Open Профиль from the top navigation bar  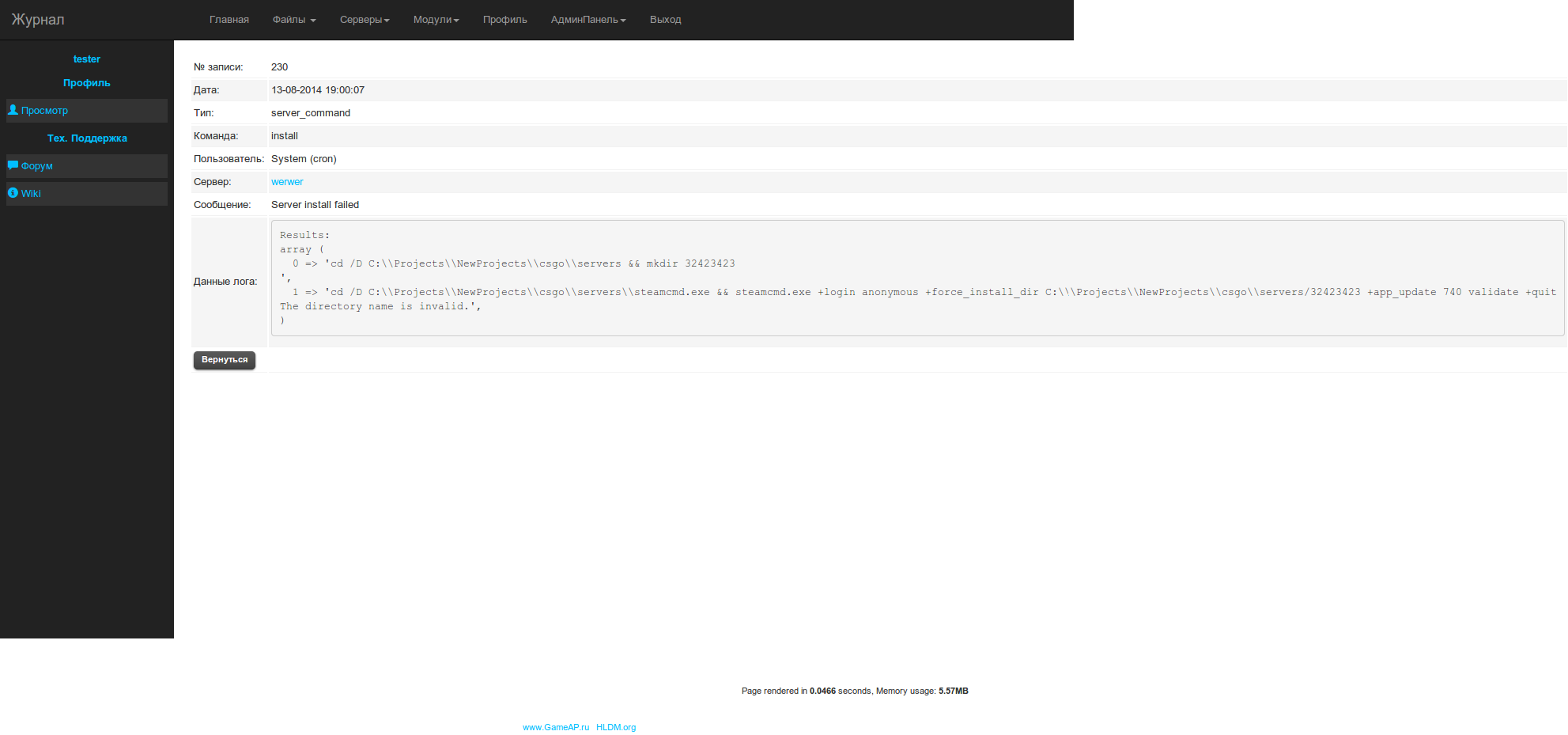(x=504, y=20)
